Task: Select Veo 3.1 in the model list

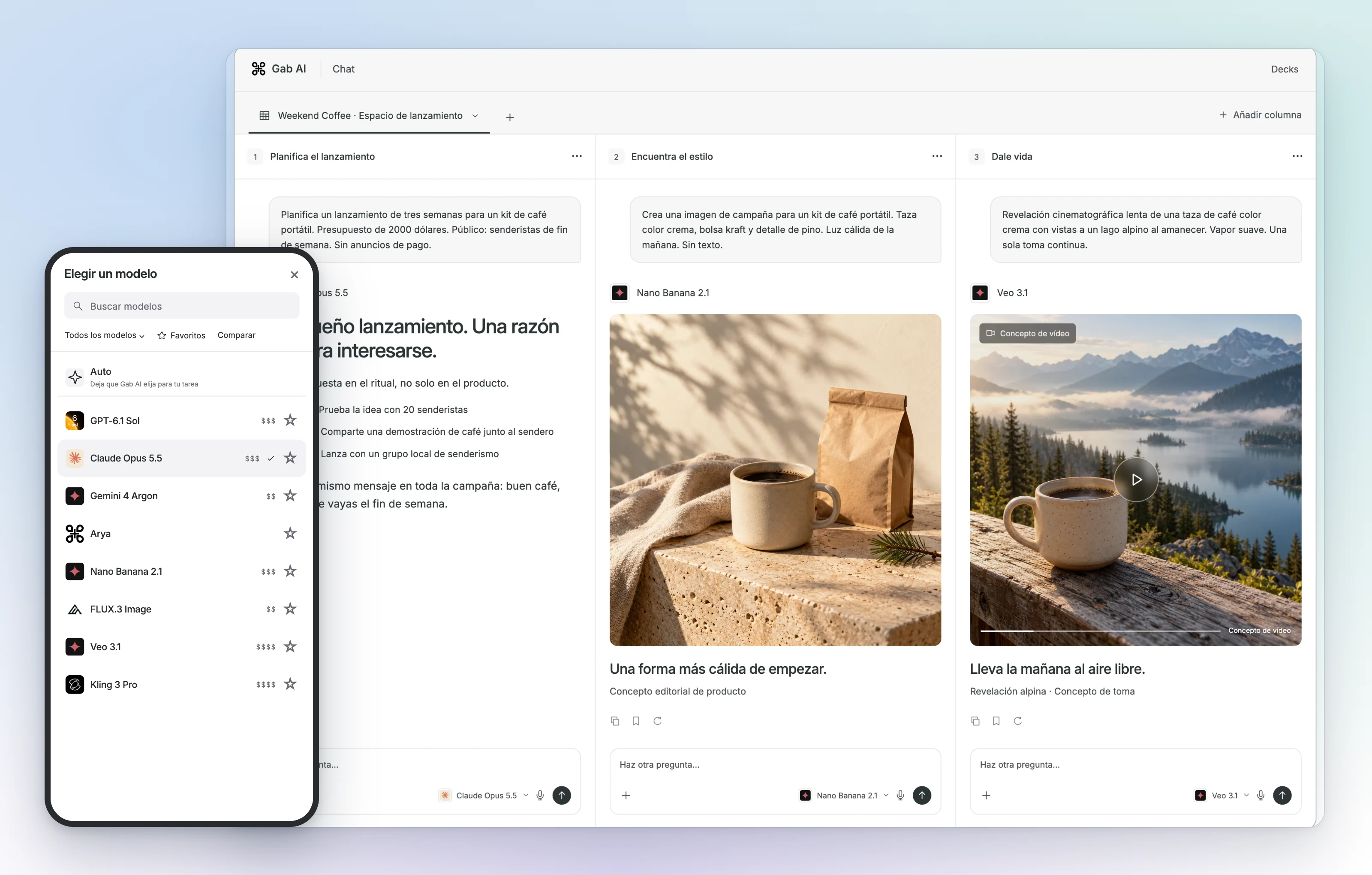Action: (181, 646)
